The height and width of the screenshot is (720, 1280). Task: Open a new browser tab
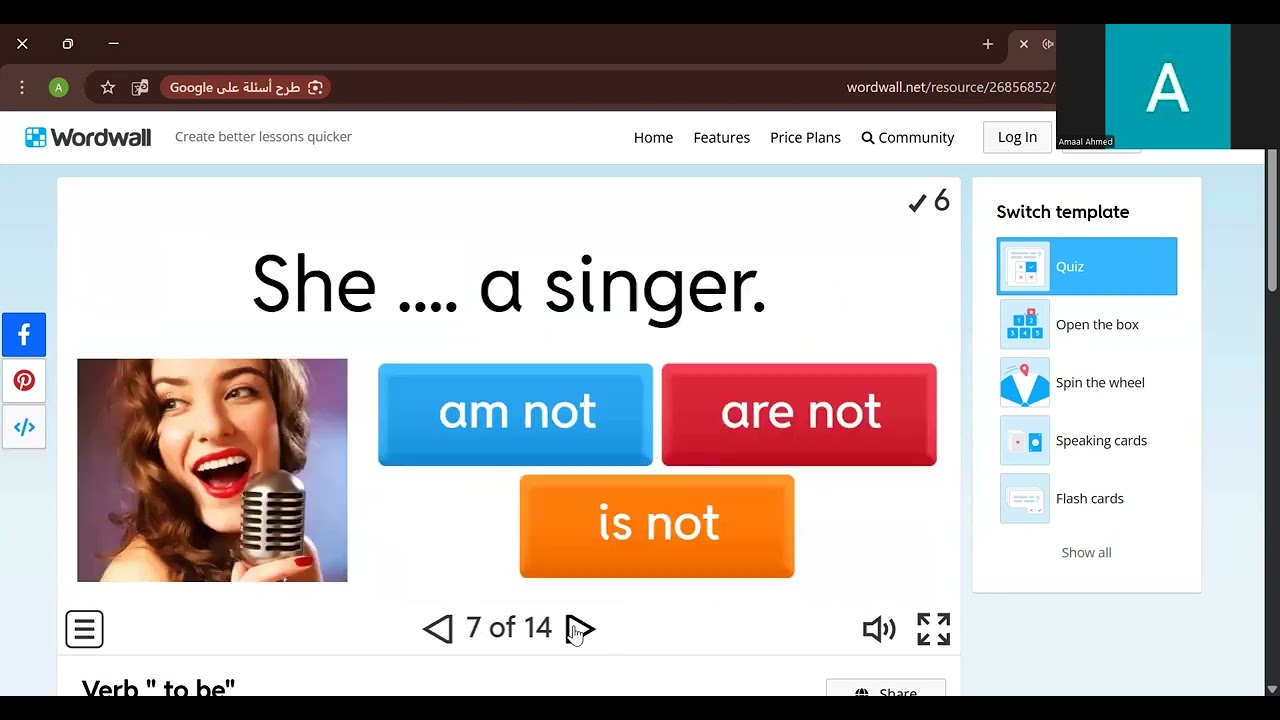(x=988, y=44)
